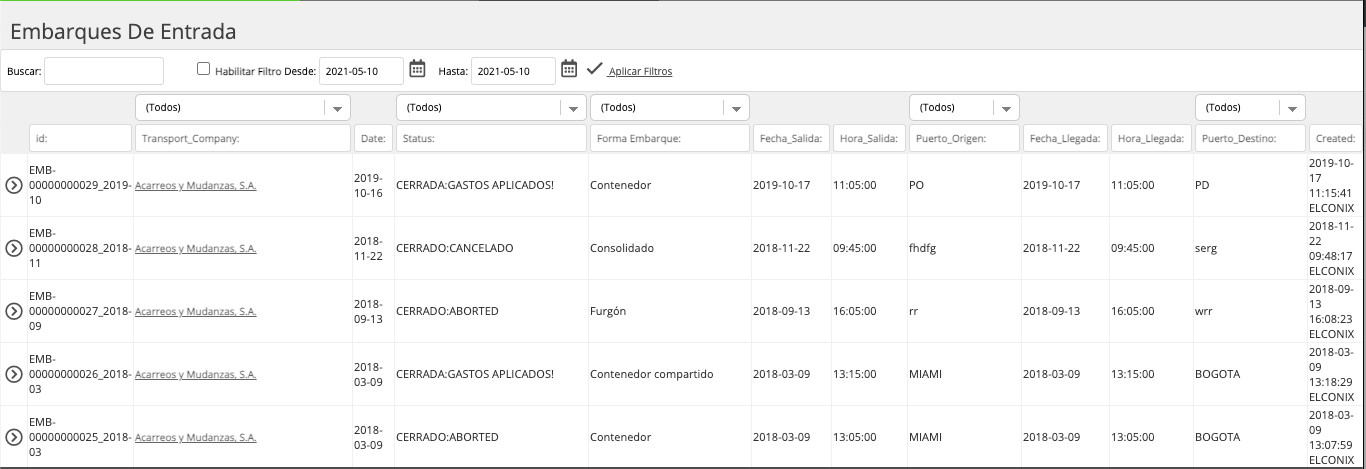The image size is (1366, 469).
Task: Click the Hora_Salida: filter field
Action: (869, 138)
